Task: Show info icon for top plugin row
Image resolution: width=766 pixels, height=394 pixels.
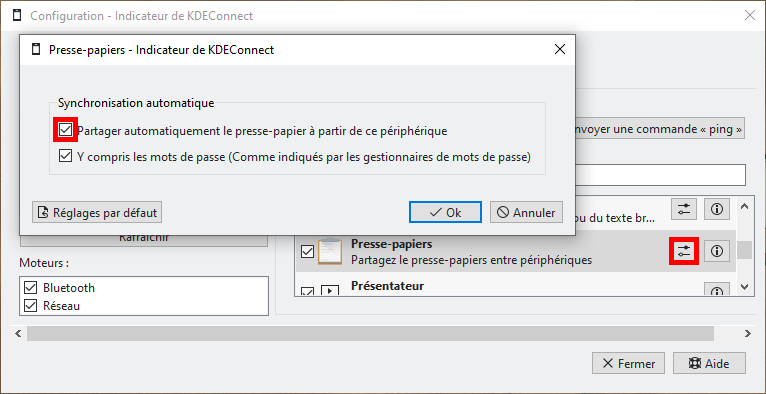Action: (x=717, y=209)
